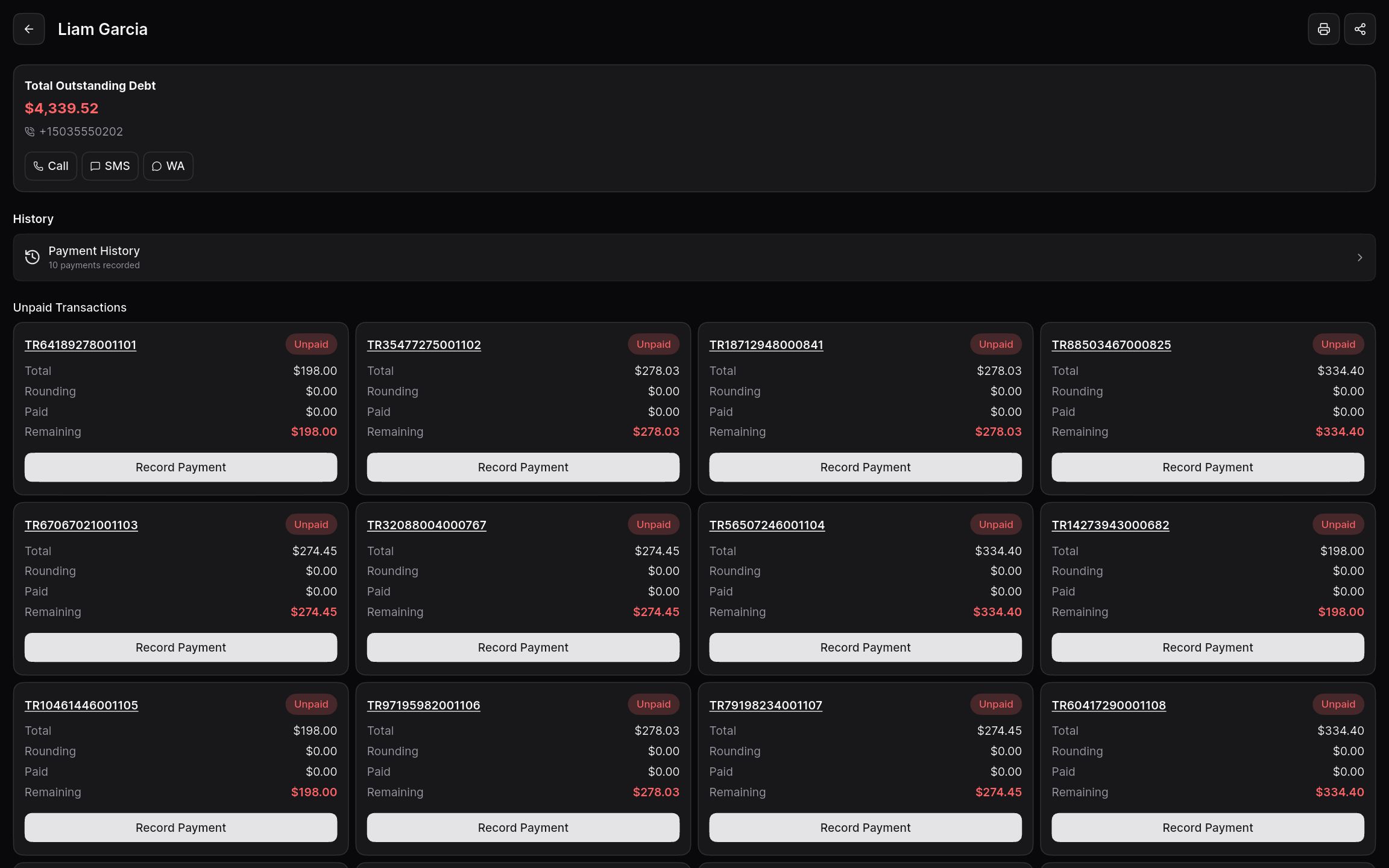Viewport: 1389px width, 868px height.
Task: Record payment for TR18712948000841
Action: [866, 467]
